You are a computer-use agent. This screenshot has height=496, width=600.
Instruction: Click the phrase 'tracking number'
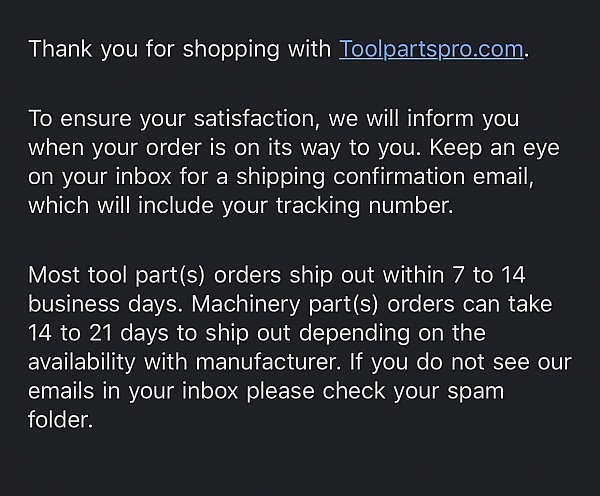click(362, 206)
